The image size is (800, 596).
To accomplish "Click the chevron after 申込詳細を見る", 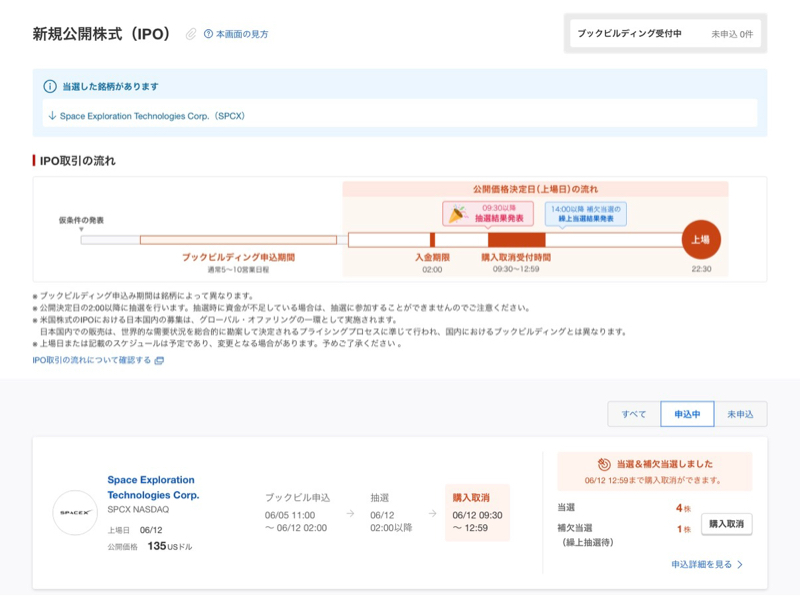I will [x=740, y=564].
